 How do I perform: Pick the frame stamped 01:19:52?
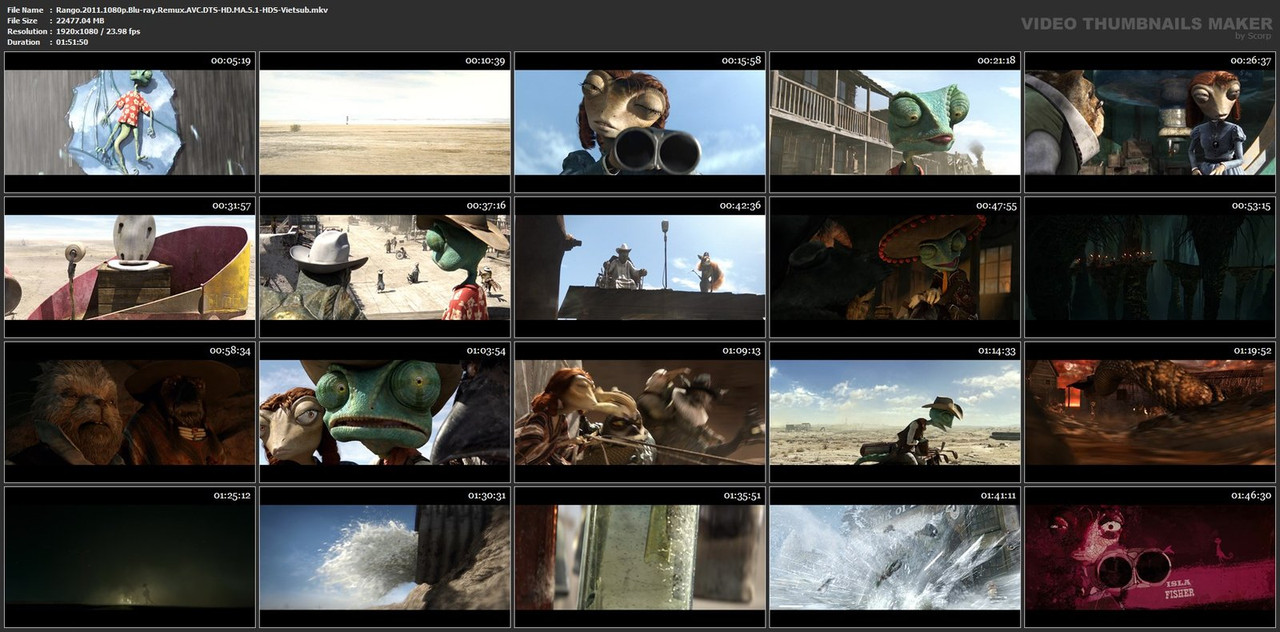(x=1150, y=412)
